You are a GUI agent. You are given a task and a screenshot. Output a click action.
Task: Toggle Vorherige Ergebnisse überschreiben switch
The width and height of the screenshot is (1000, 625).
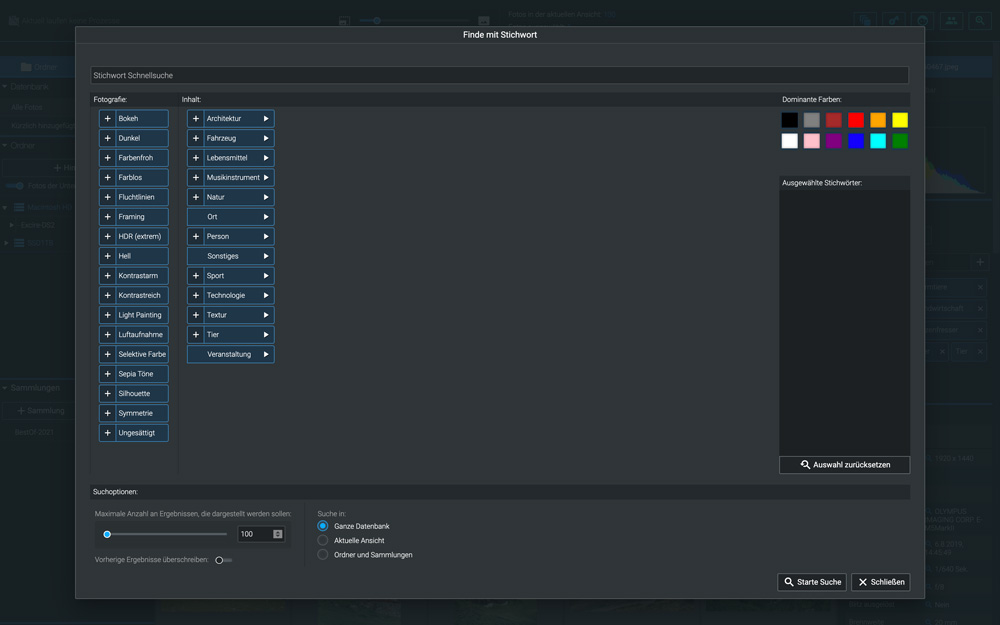pos(223,560)
